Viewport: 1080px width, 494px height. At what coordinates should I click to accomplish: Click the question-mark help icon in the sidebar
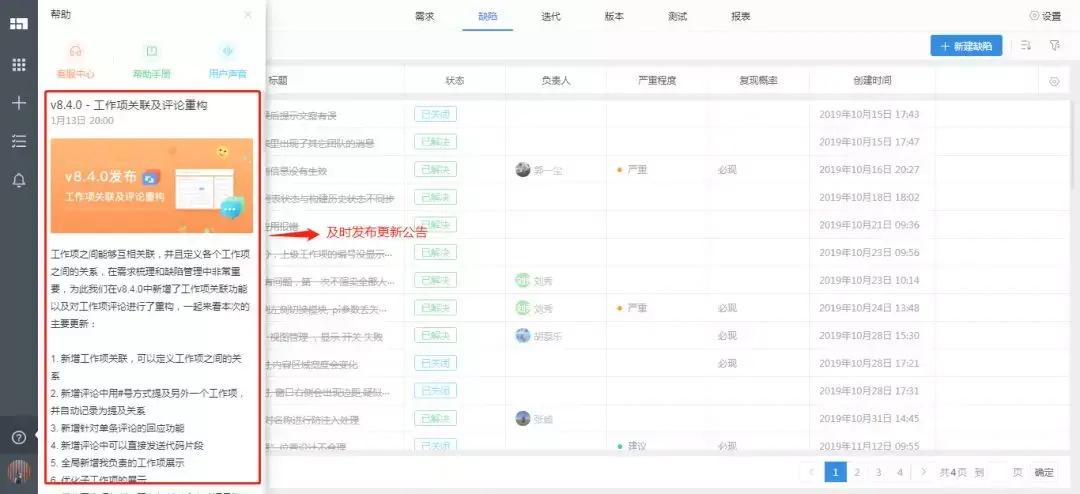(x=19, y=437)
